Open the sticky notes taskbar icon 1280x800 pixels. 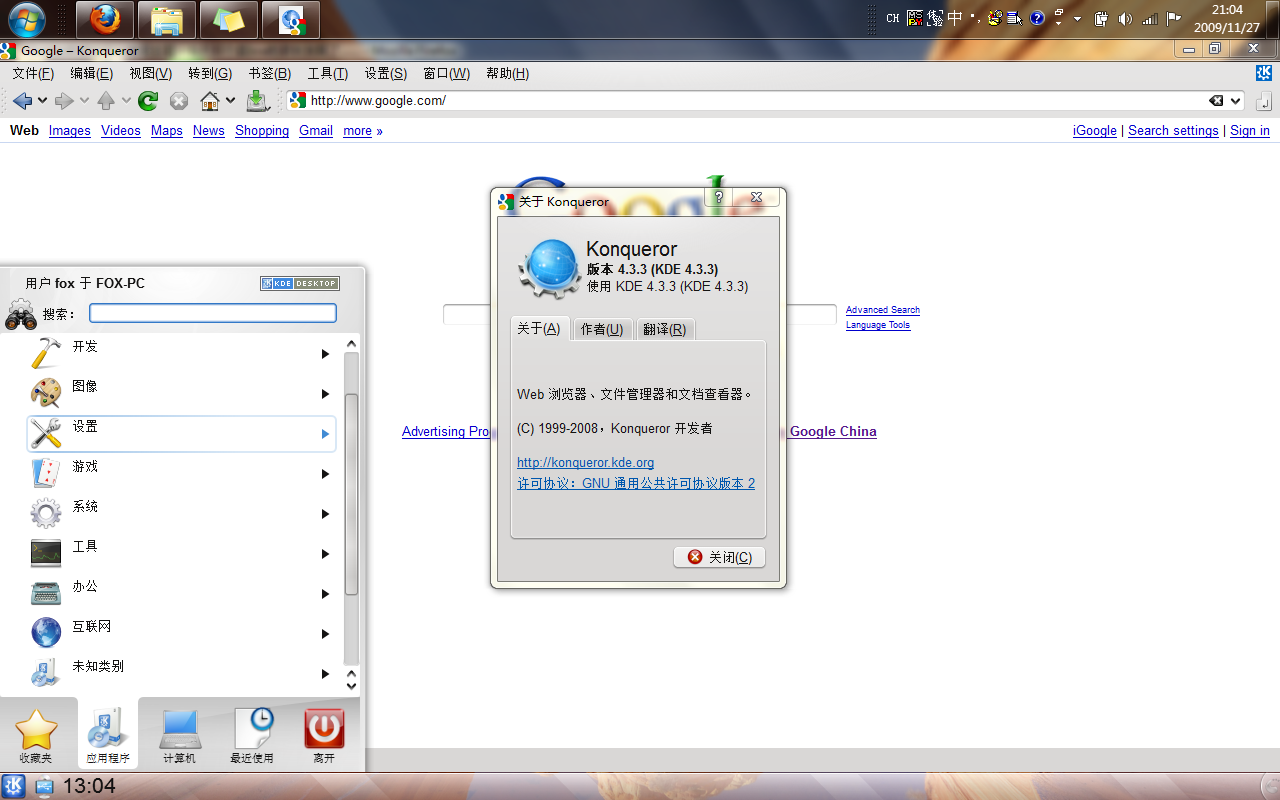tap(229, 19)
